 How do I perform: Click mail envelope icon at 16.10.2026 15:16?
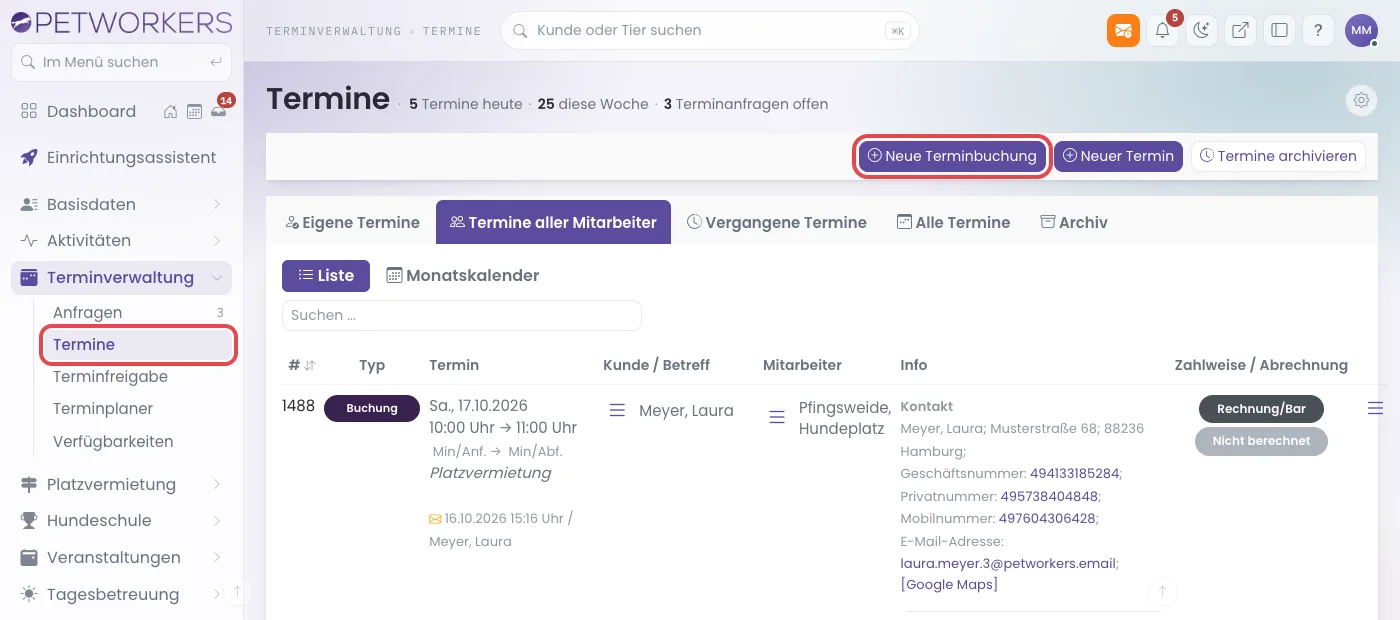tap(435, 519)
